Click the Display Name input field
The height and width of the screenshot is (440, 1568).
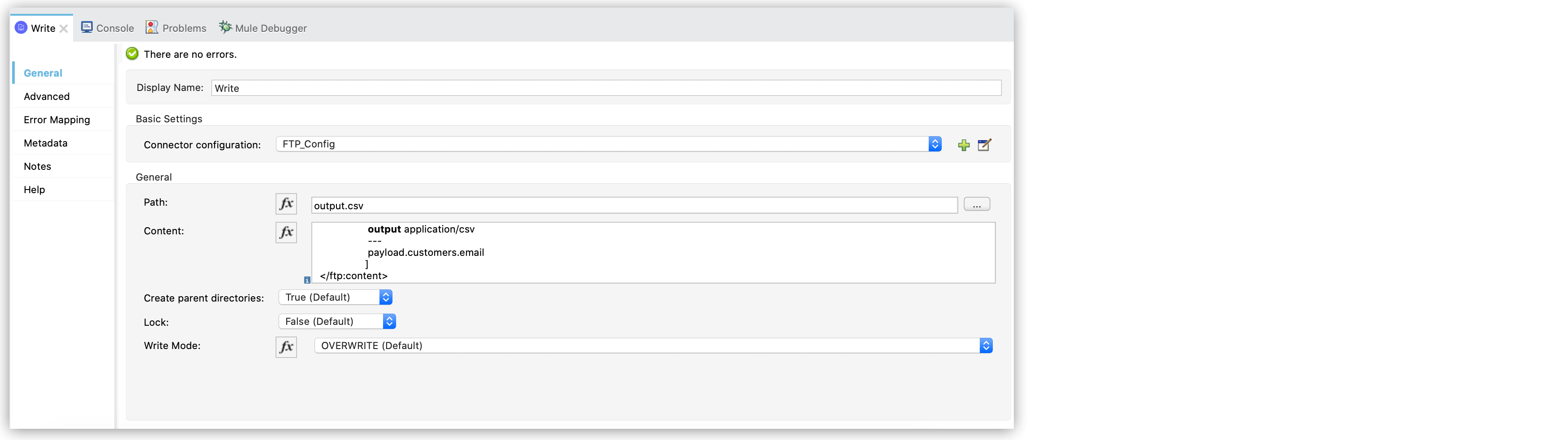(x=606, y=88)
